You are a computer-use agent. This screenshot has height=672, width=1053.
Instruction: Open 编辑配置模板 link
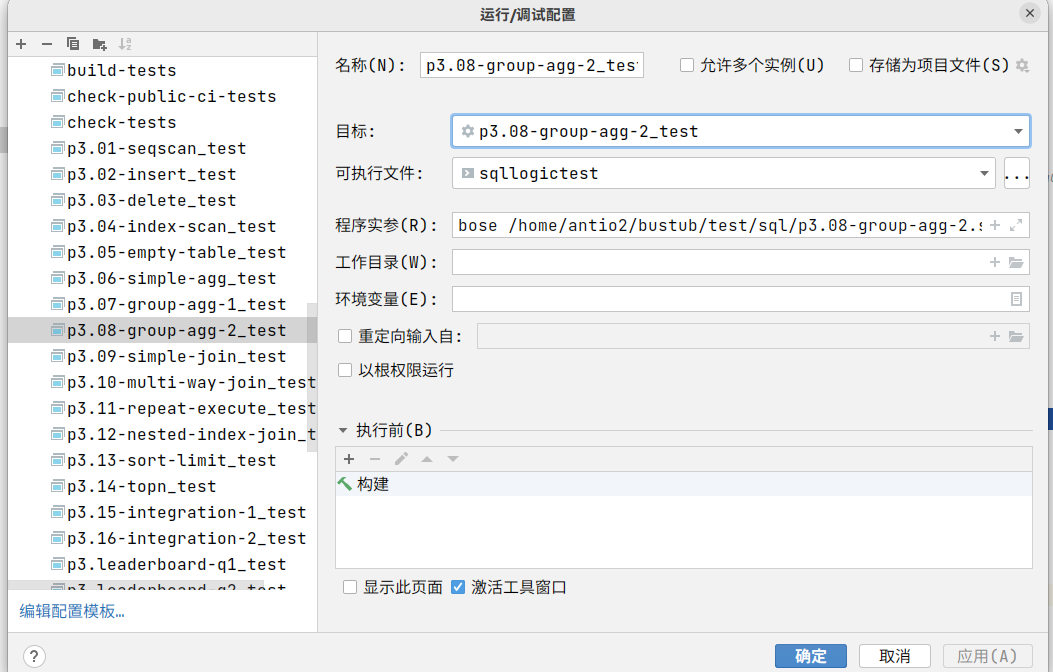(x=72, y=611)
